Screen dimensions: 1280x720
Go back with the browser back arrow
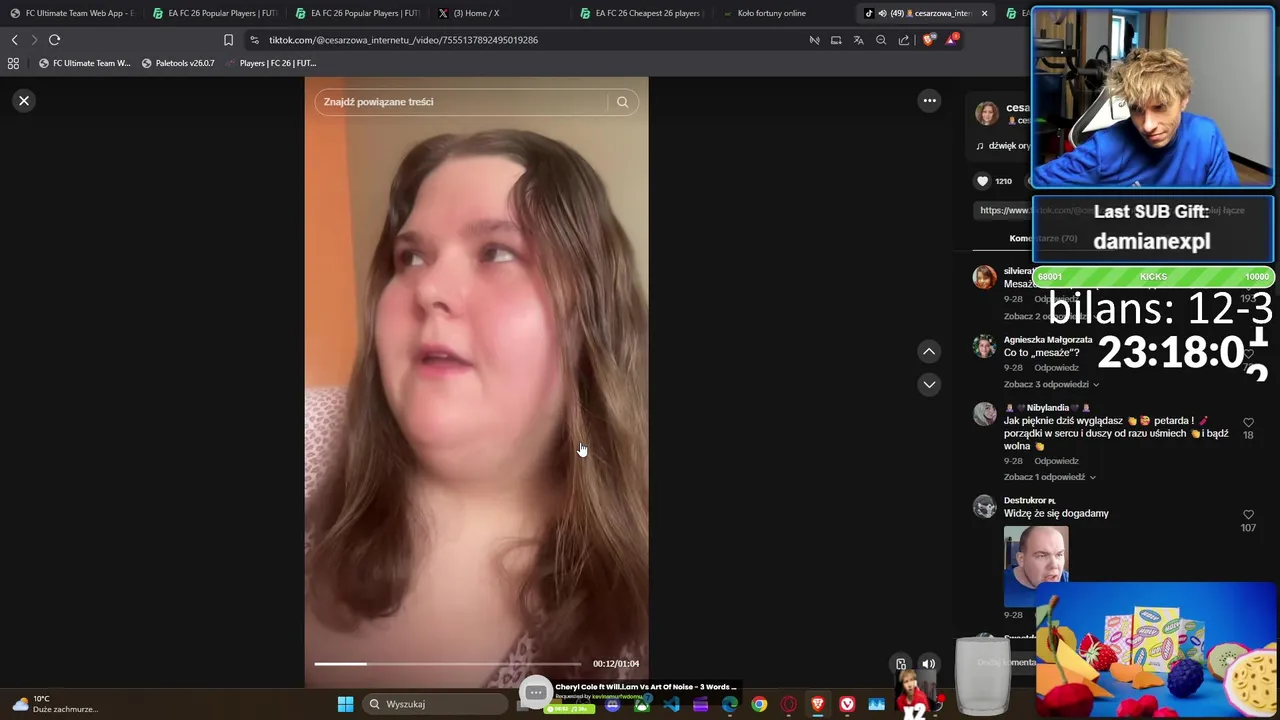[14, 40]
